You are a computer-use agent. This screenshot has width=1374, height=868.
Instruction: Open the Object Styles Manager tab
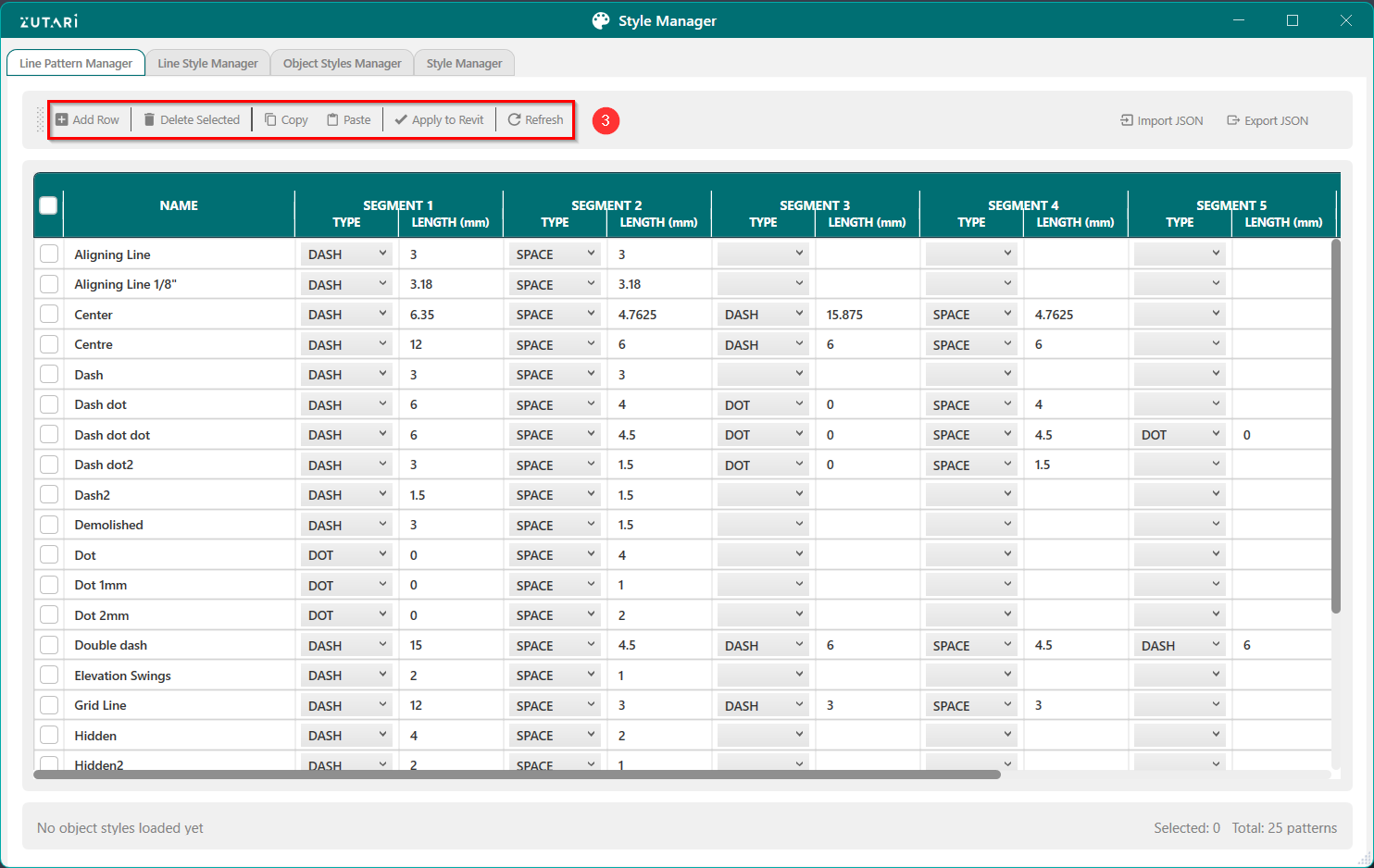(342, 64)
